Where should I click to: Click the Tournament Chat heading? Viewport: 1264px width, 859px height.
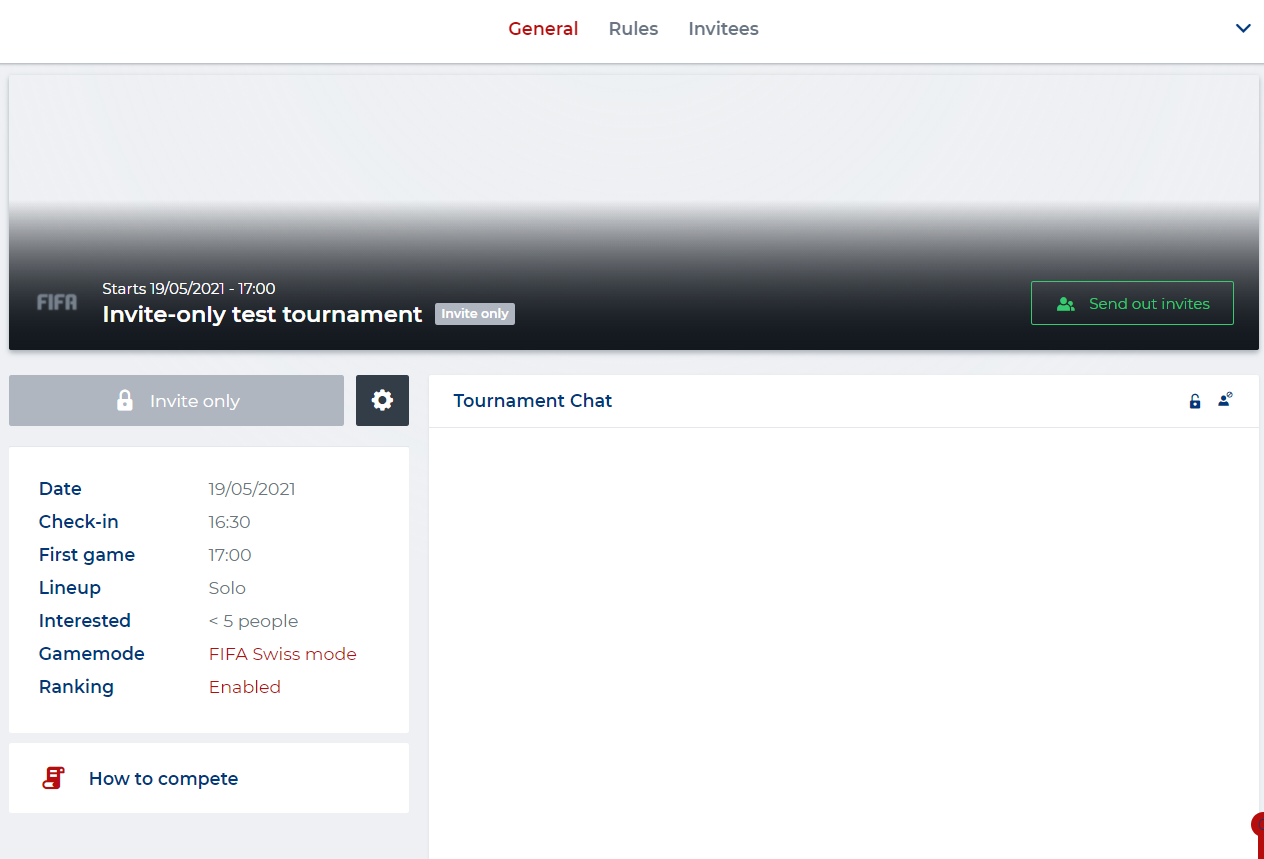532,401
